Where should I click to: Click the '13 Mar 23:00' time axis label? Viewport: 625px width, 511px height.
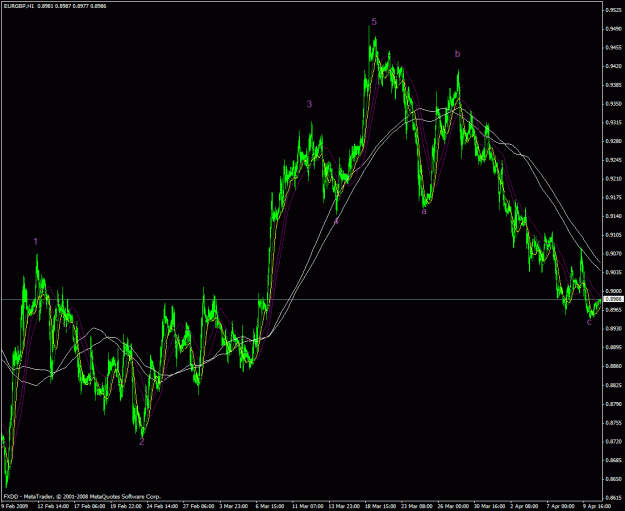[x=344, y=506]
